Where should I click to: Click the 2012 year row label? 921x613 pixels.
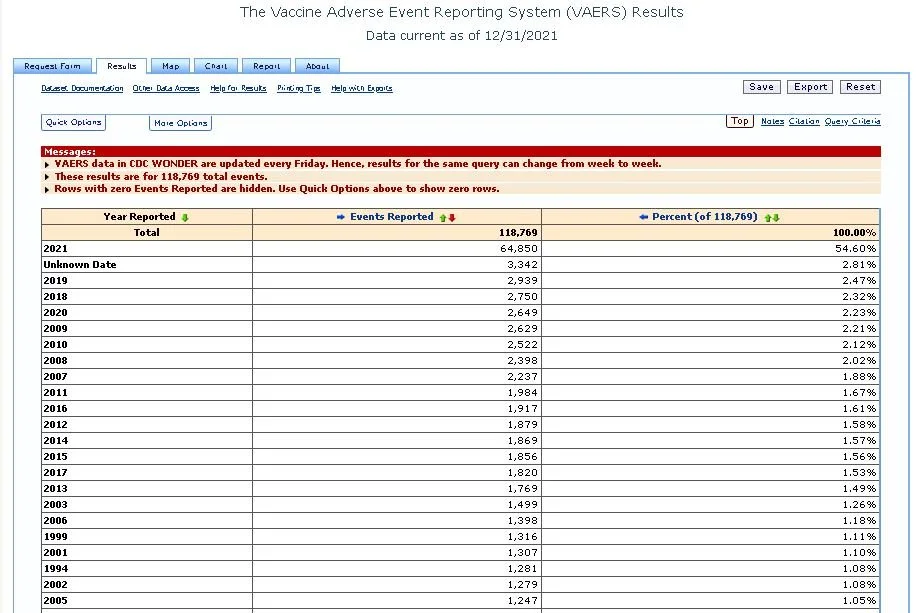55,425
